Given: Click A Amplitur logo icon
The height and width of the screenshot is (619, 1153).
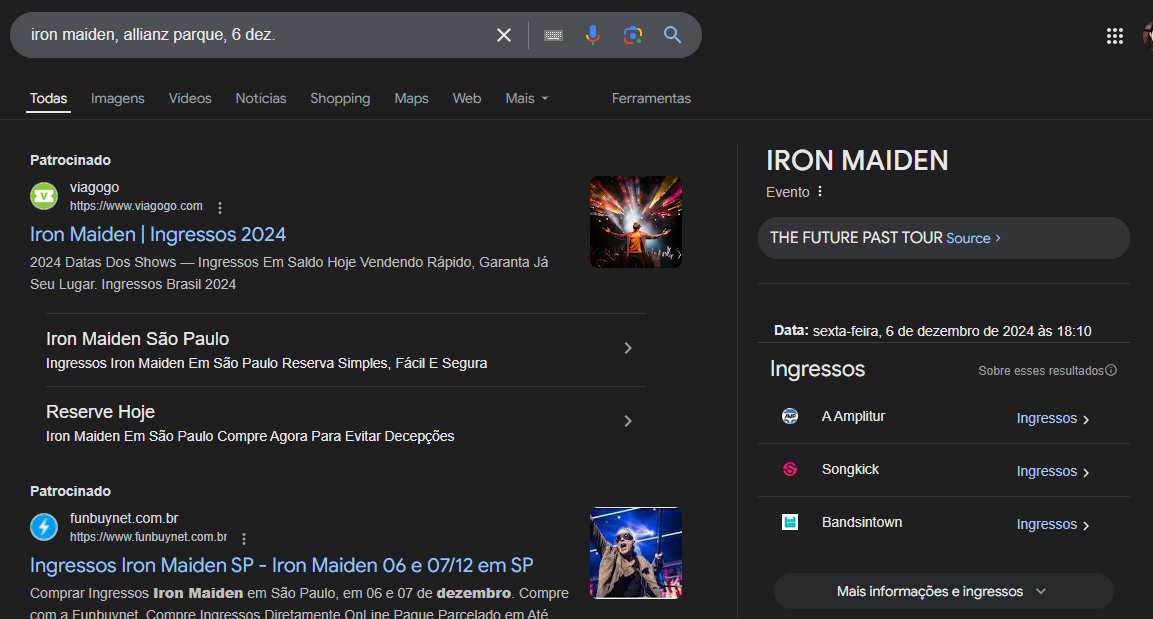Looking at the screenshot, I should [x=790, y=416].
